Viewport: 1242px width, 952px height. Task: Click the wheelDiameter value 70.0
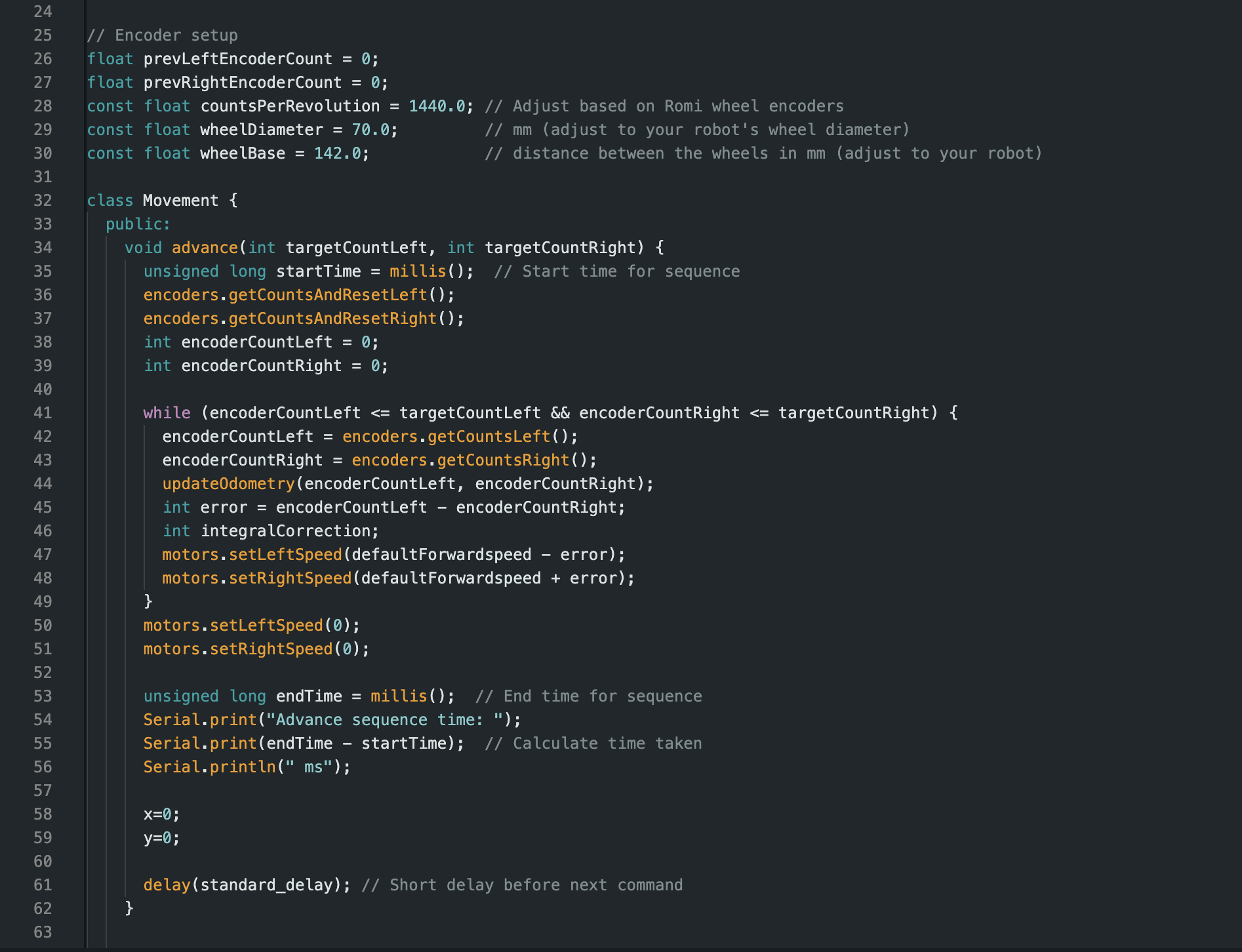point(374,129)
